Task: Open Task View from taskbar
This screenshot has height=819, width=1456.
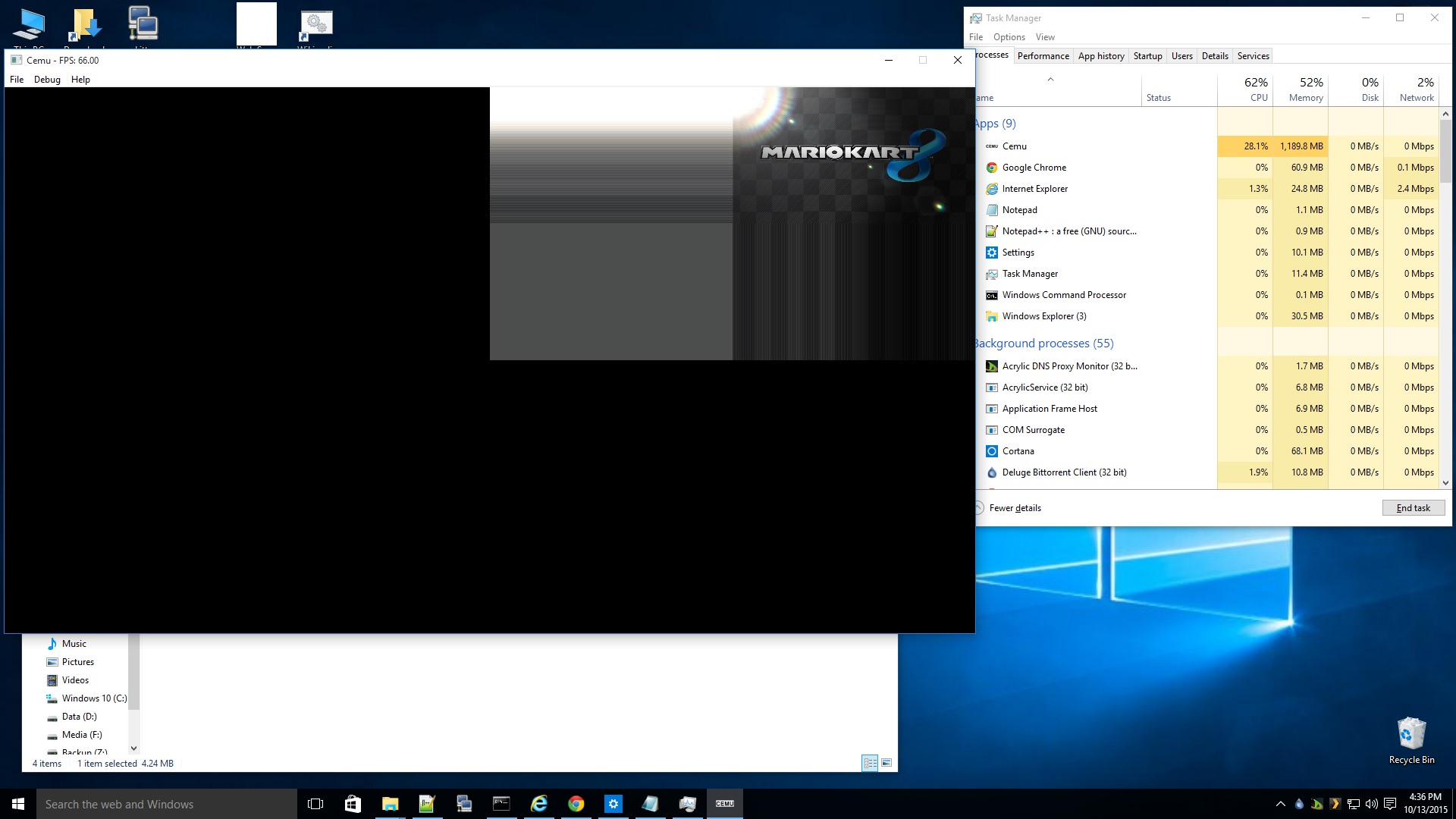Action: pos(315,804)
